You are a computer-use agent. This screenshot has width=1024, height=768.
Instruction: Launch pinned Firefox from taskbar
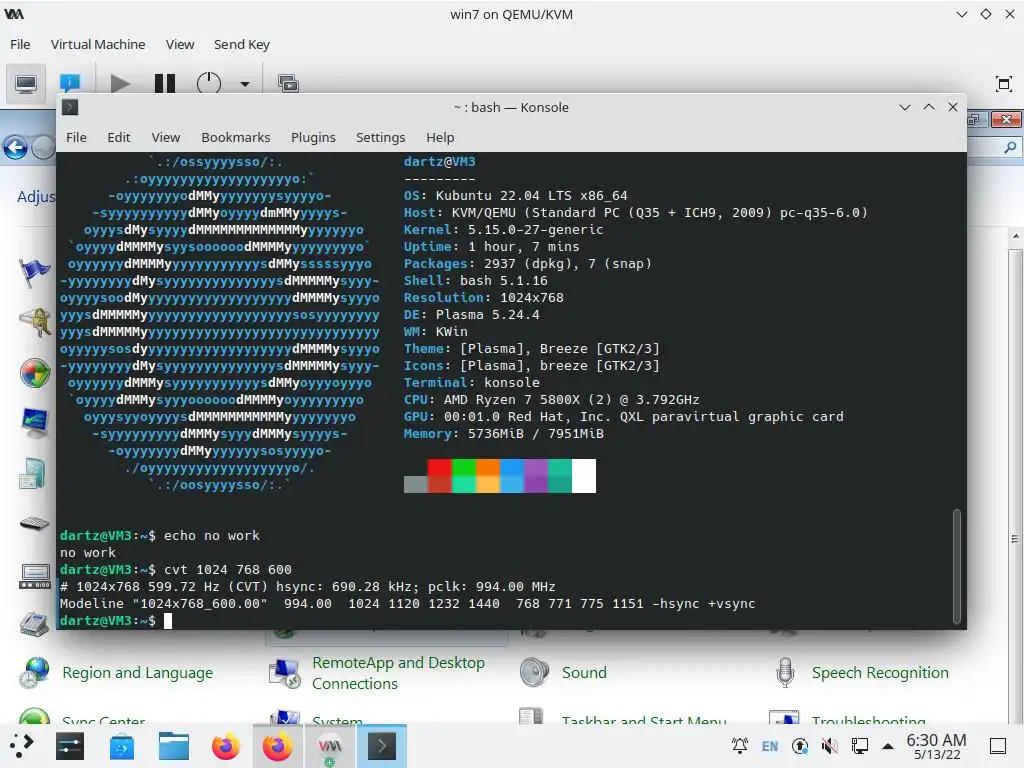click(x=226, y=746)
